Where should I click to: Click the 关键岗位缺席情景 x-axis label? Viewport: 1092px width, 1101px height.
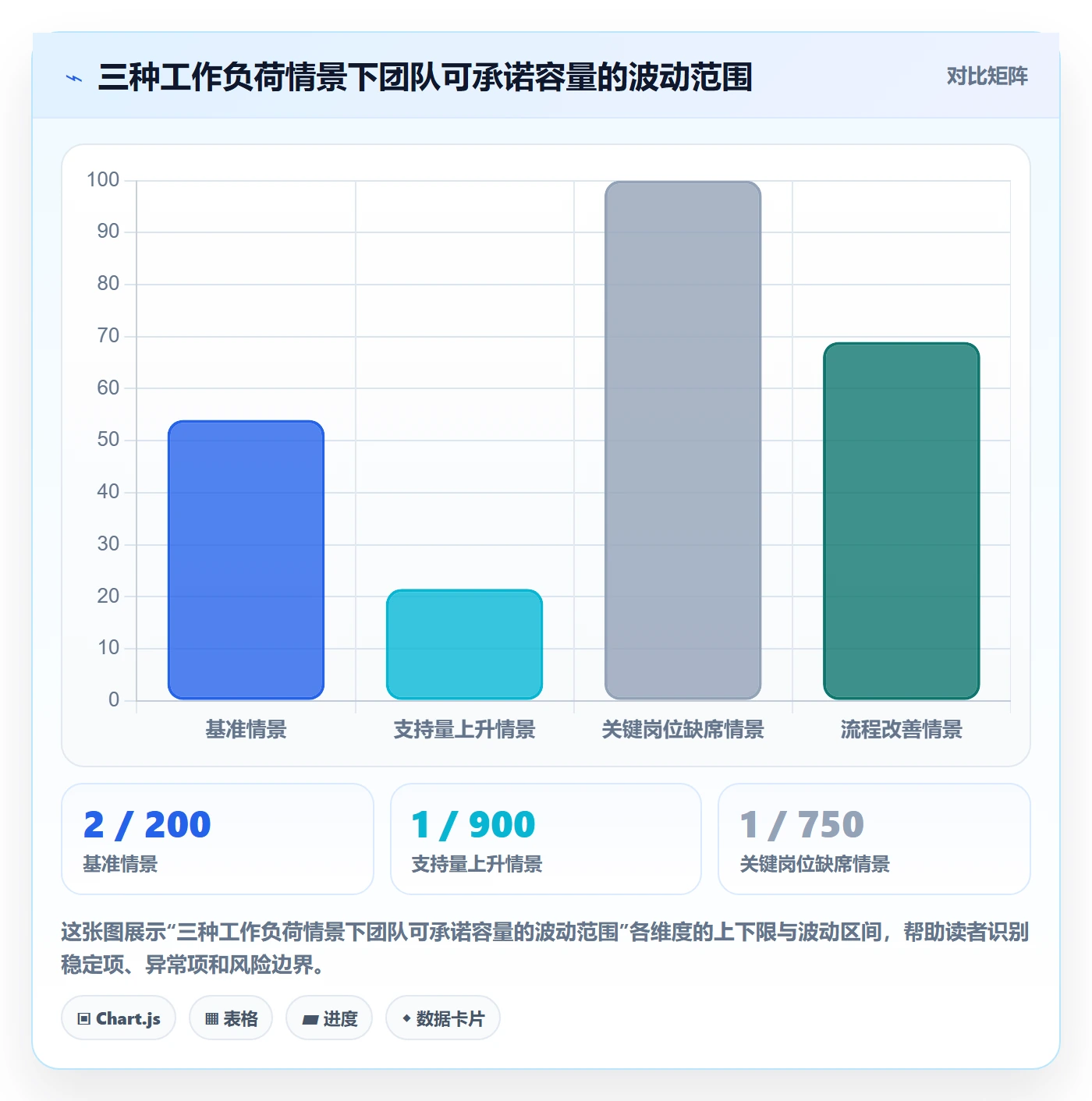pyautogui.click(x=682, y=730)
